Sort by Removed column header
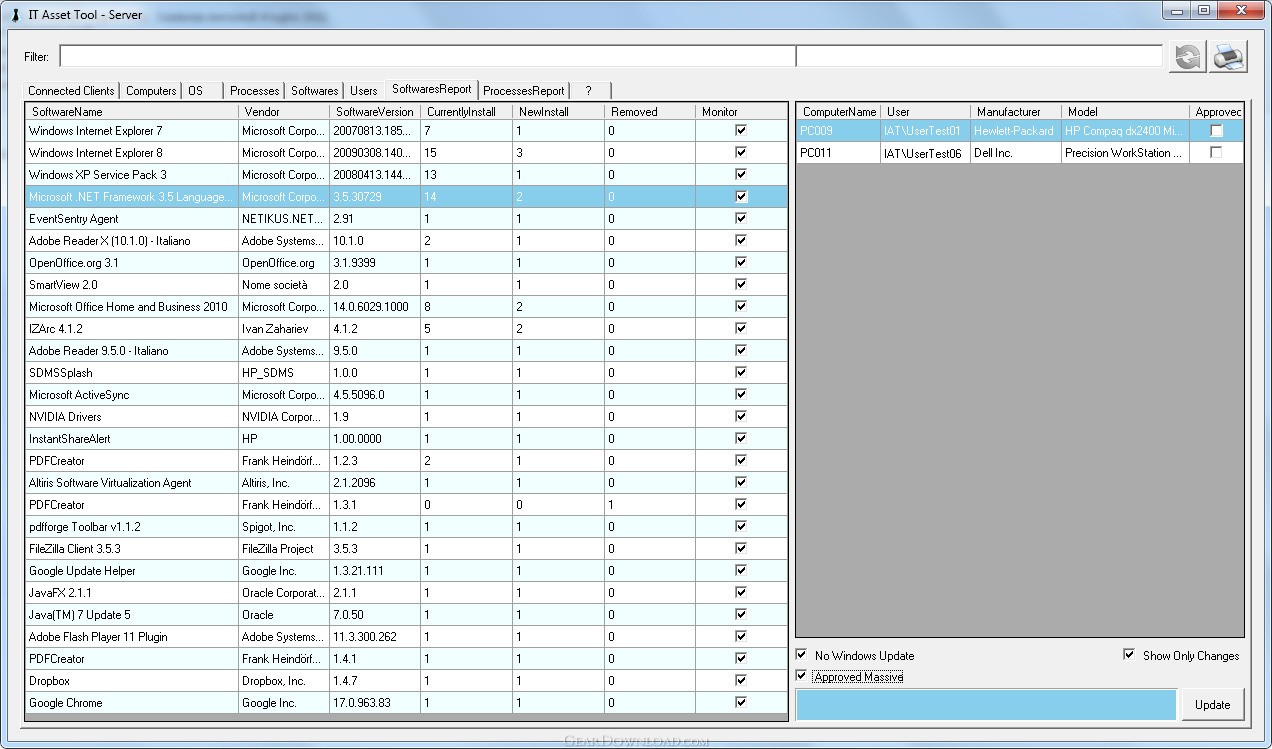1272x749 pixels. pyautogui.click(x=650, y=112)
